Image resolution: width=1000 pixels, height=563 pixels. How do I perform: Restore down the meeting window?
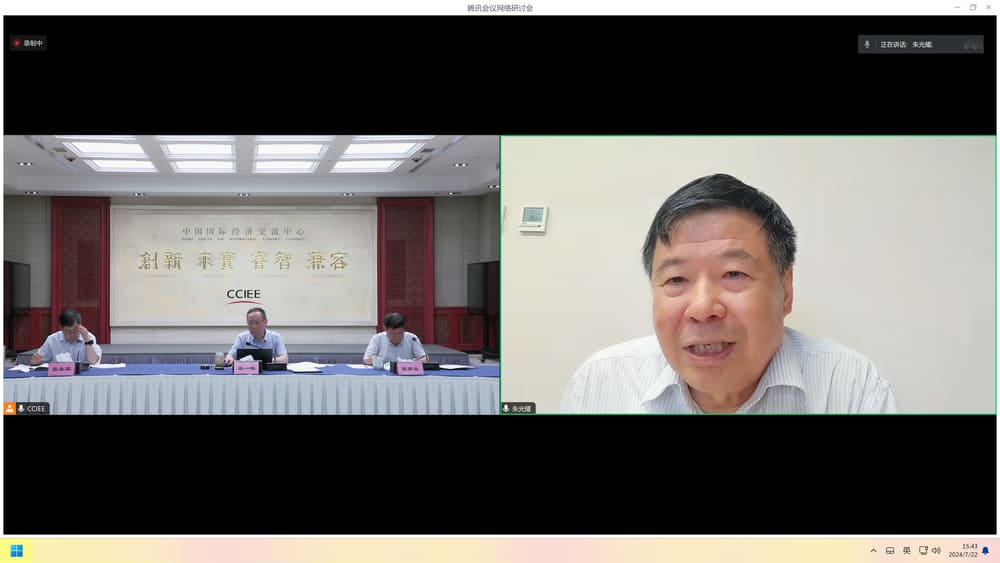click(x=972, y=7)
